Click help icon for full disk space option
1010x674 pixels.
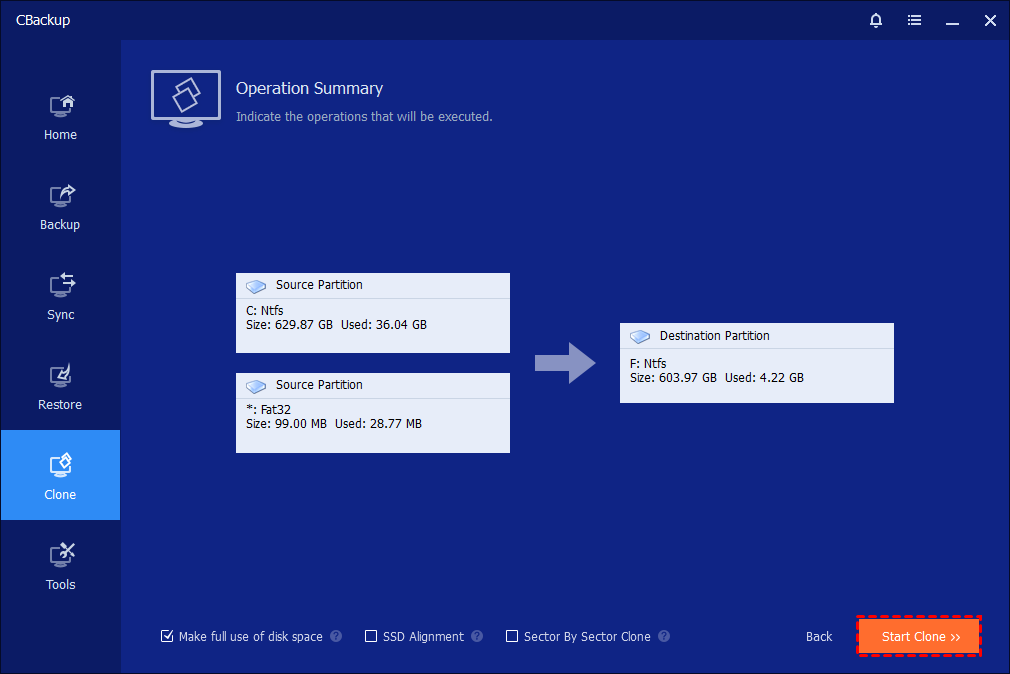[336, 636]
